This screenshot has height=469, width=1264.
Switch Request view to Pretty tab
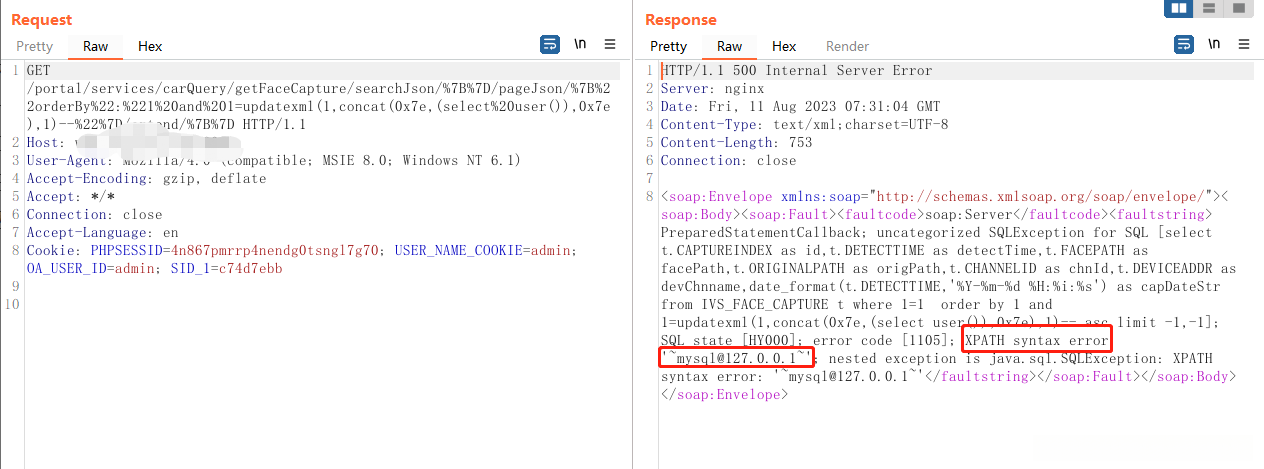[x=34, y=46]
